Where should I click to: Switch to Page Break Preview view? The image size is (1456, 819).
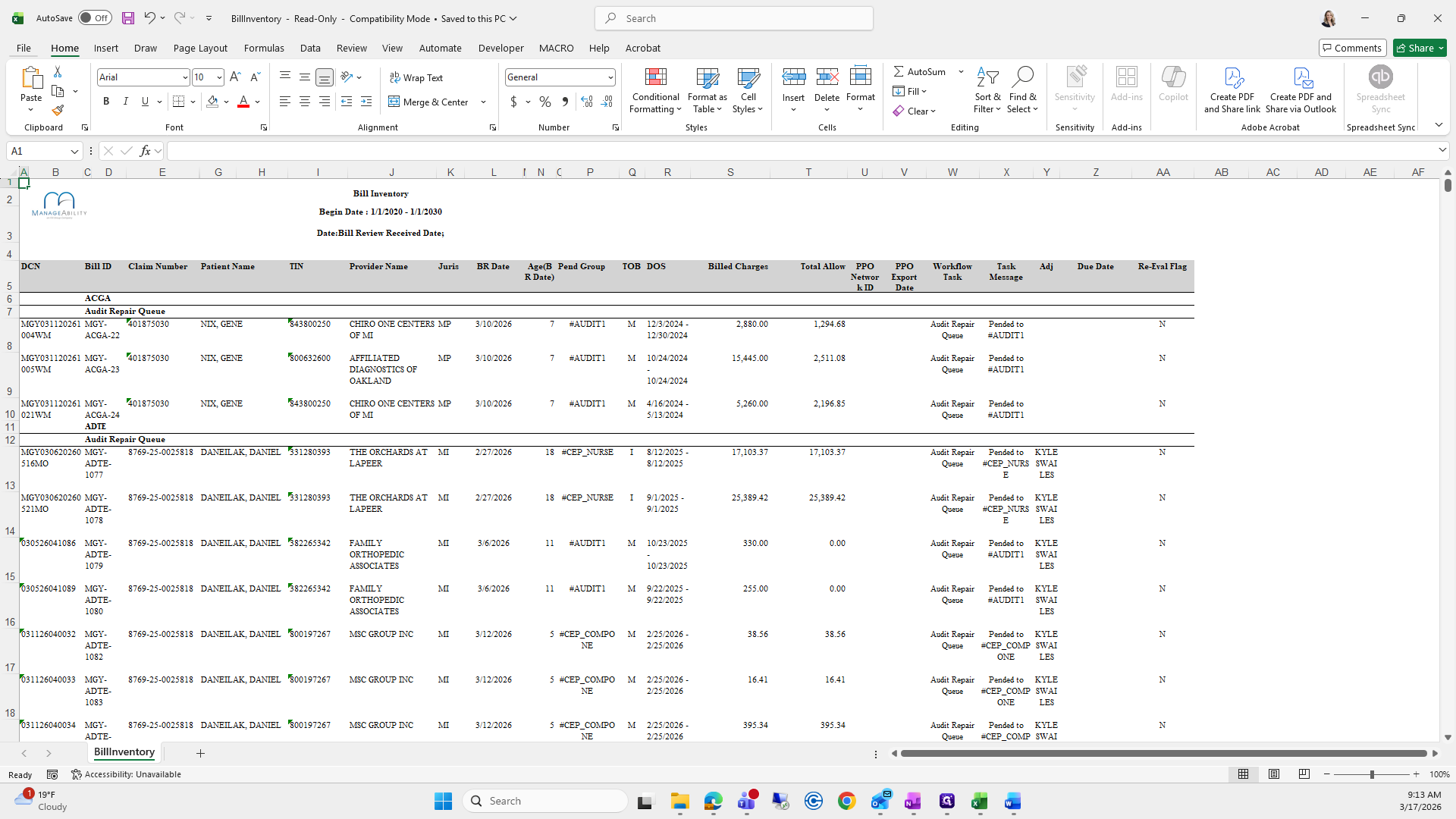click(1304, 774)
